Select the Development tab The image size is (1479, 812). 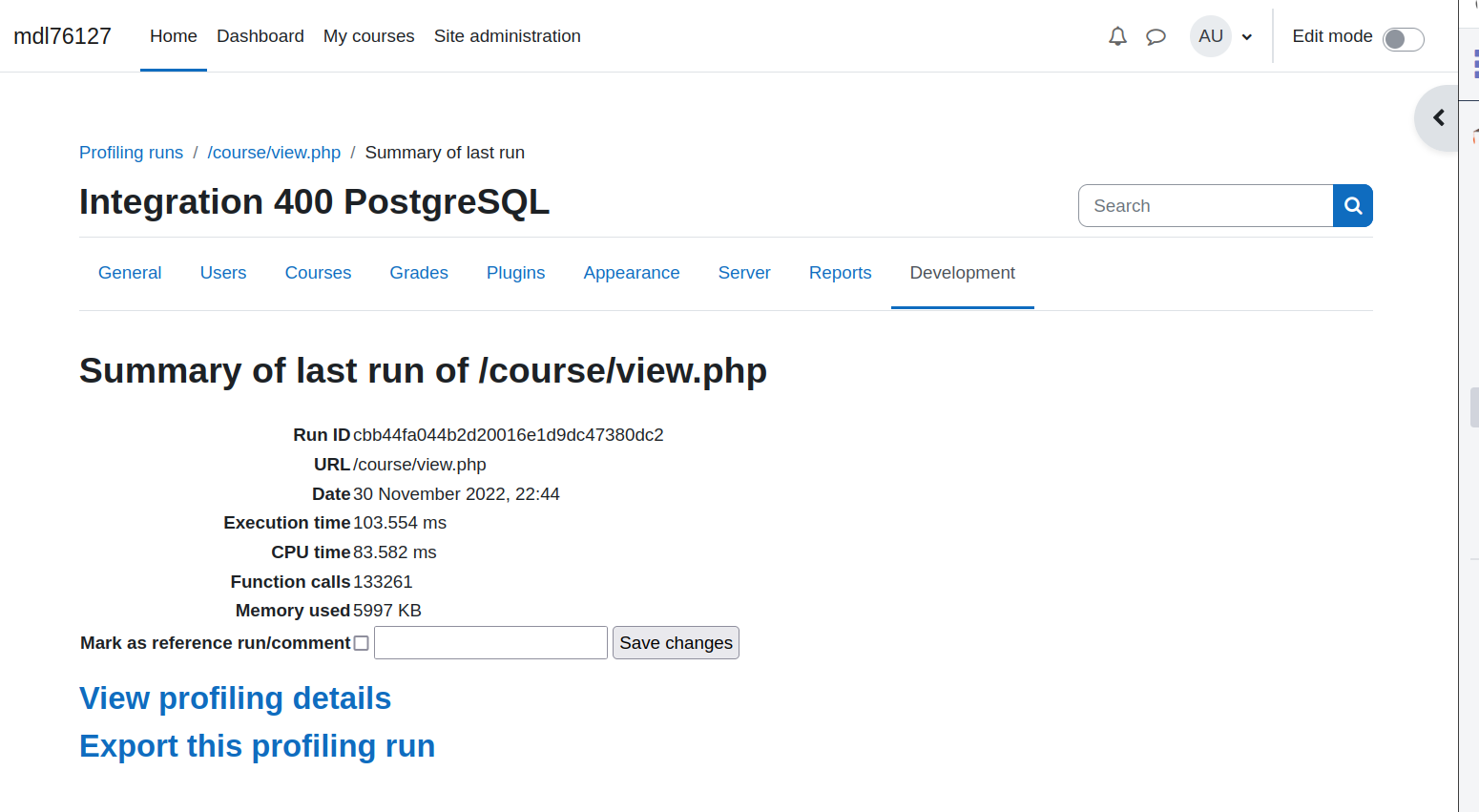point(963,273)
